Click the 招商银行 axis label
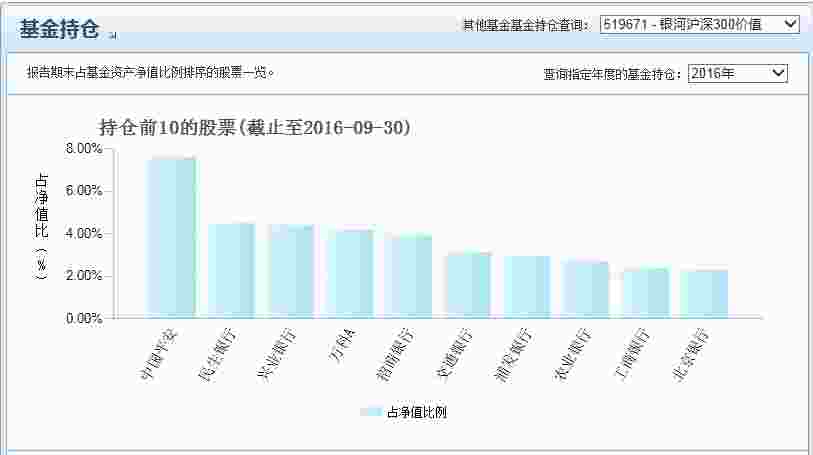The height and width of the screenshot is (455, 813). tap(395, 354)
